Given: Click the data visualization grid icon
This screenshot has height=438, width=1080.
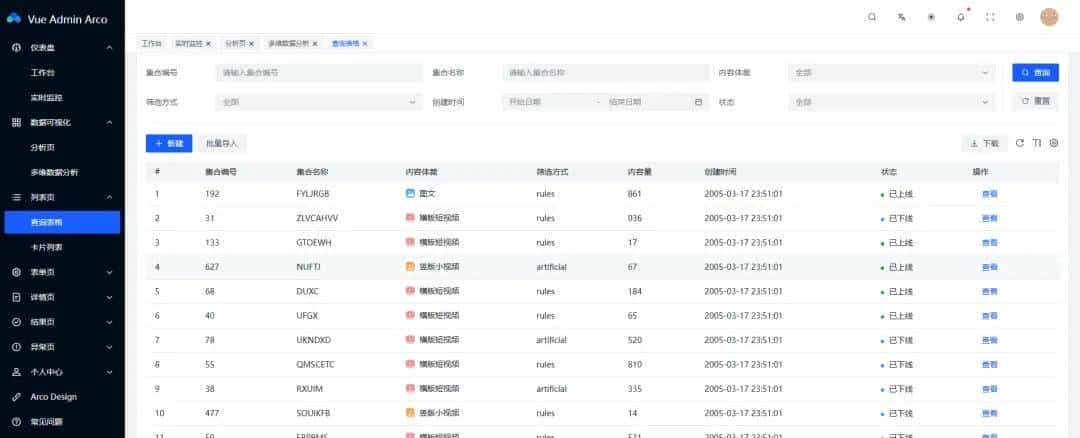Looking at the screenshot, I should [x=17, y=123].
